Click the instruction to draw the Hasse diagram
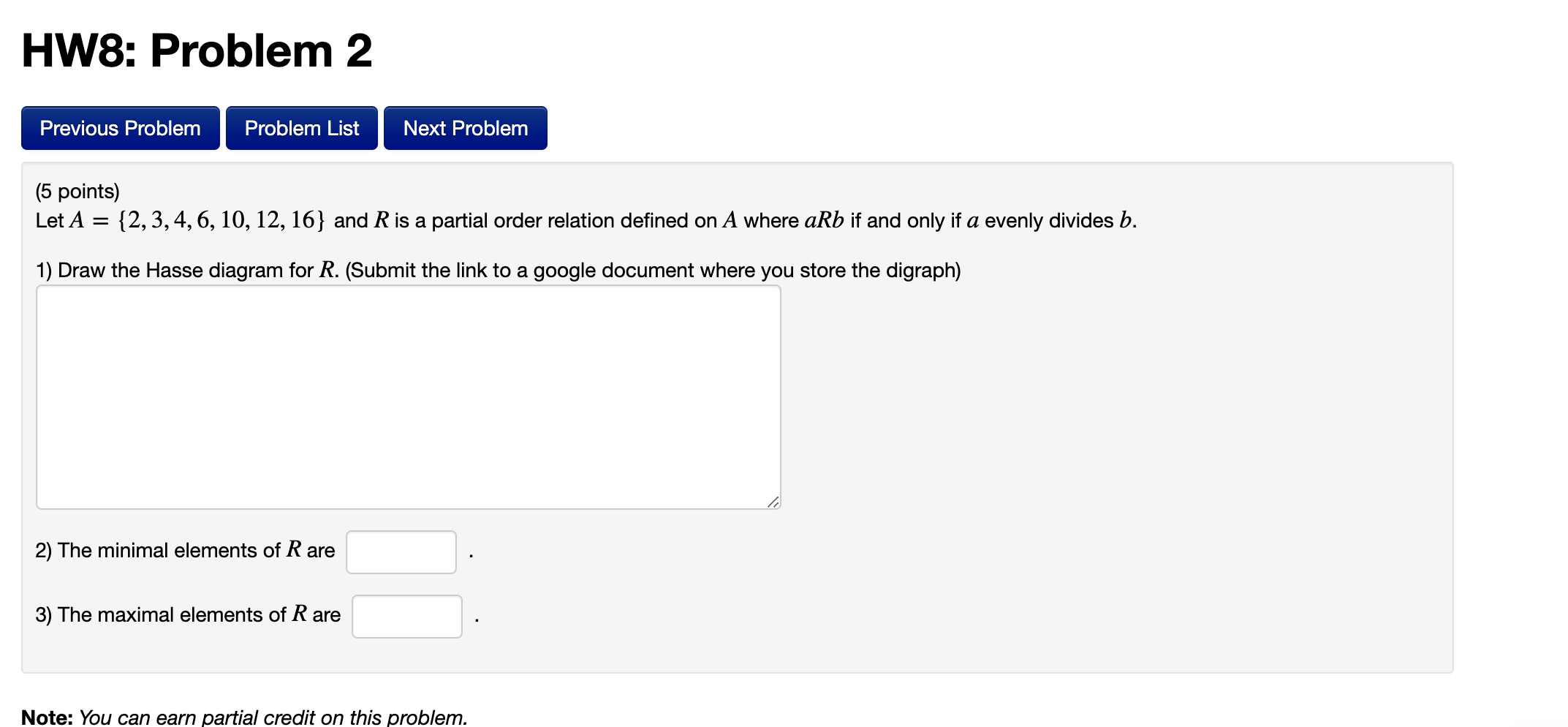1568x727 pixels. pos(497,269)
